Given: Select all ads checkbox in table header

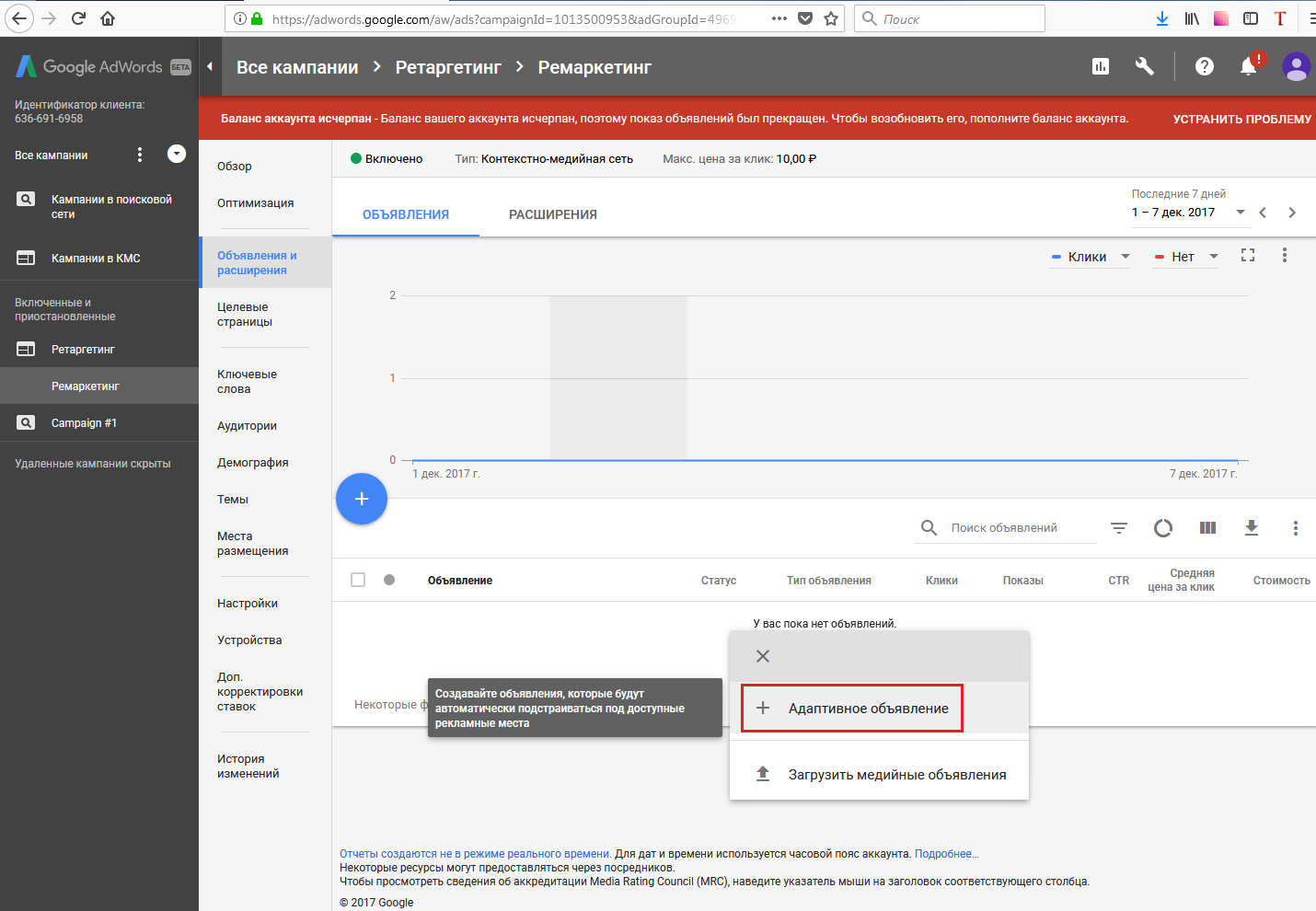Looking at the screenshot, I should (358, 580).
